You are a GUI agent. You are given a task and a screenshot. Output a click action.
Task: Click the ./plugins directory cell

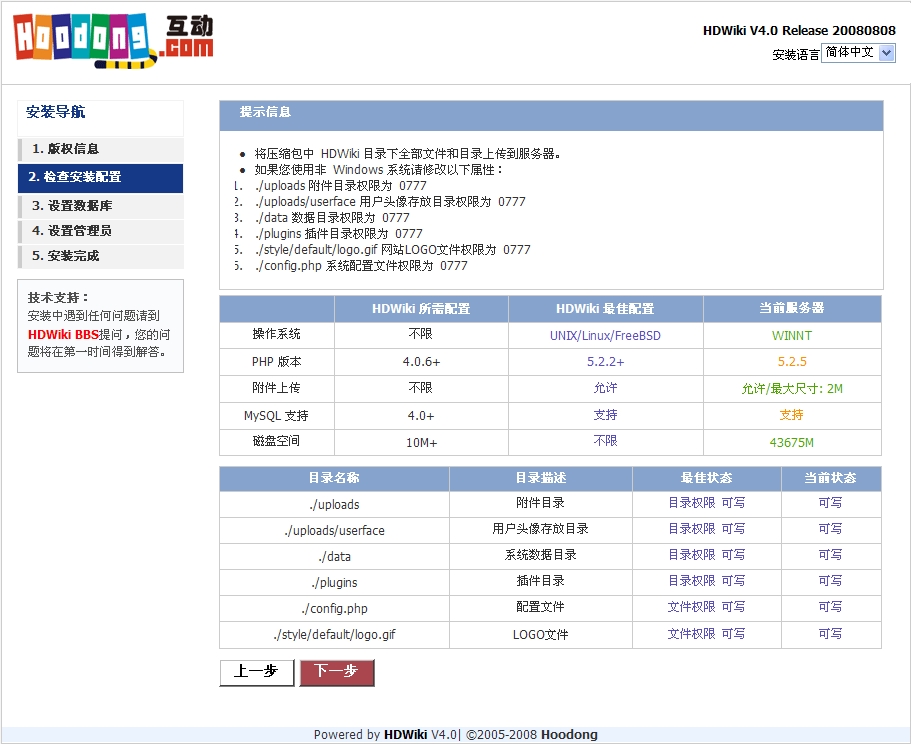334,583
